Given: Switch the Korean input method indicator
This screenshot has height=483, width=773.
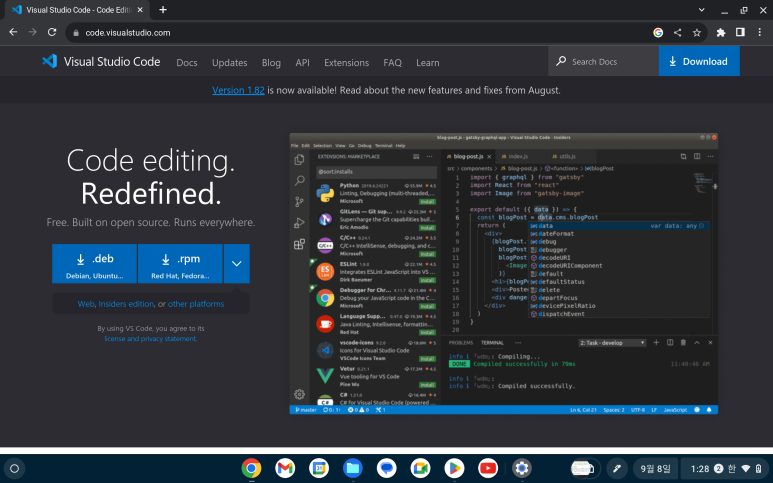Looking at the screenshot, I should point(732,468).
